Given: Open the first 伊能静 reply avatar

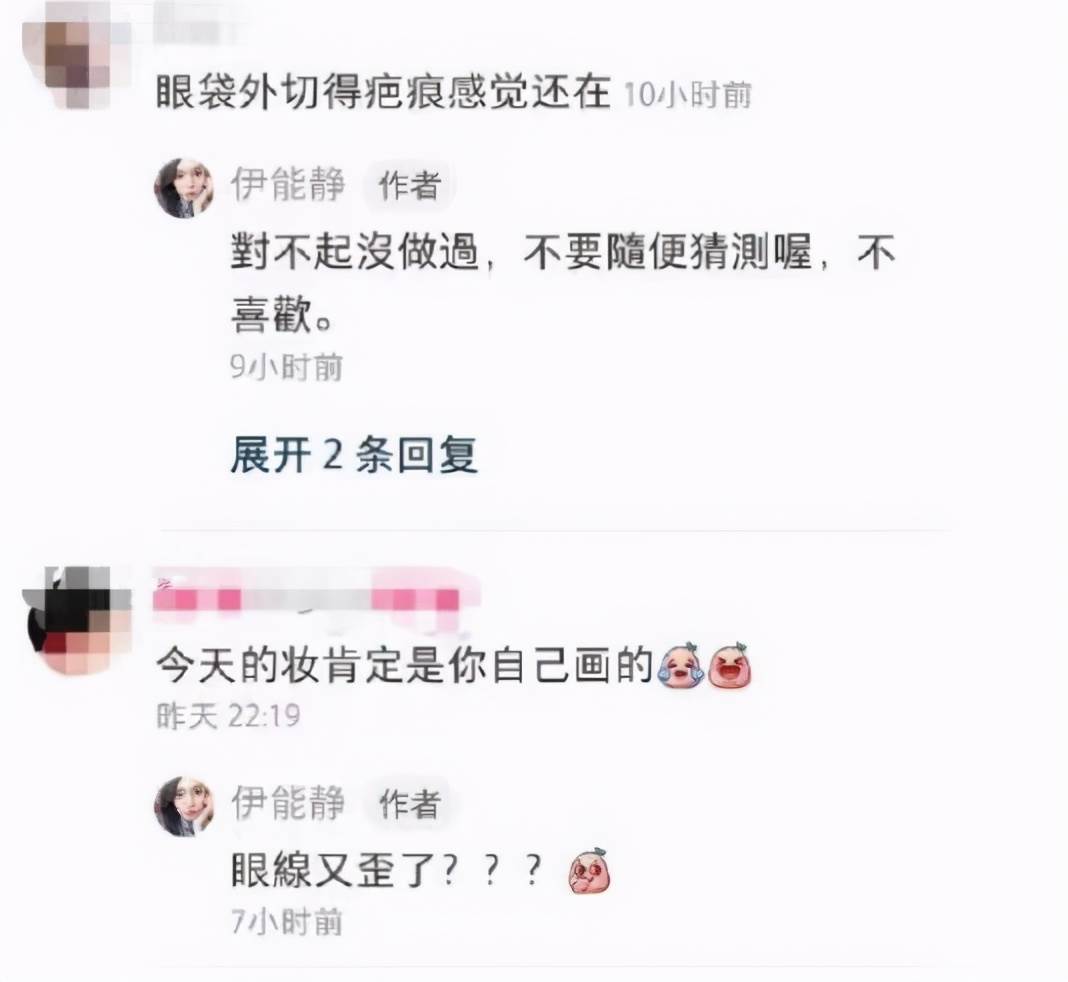Looking at the screenshot, I should click(184, 188).
